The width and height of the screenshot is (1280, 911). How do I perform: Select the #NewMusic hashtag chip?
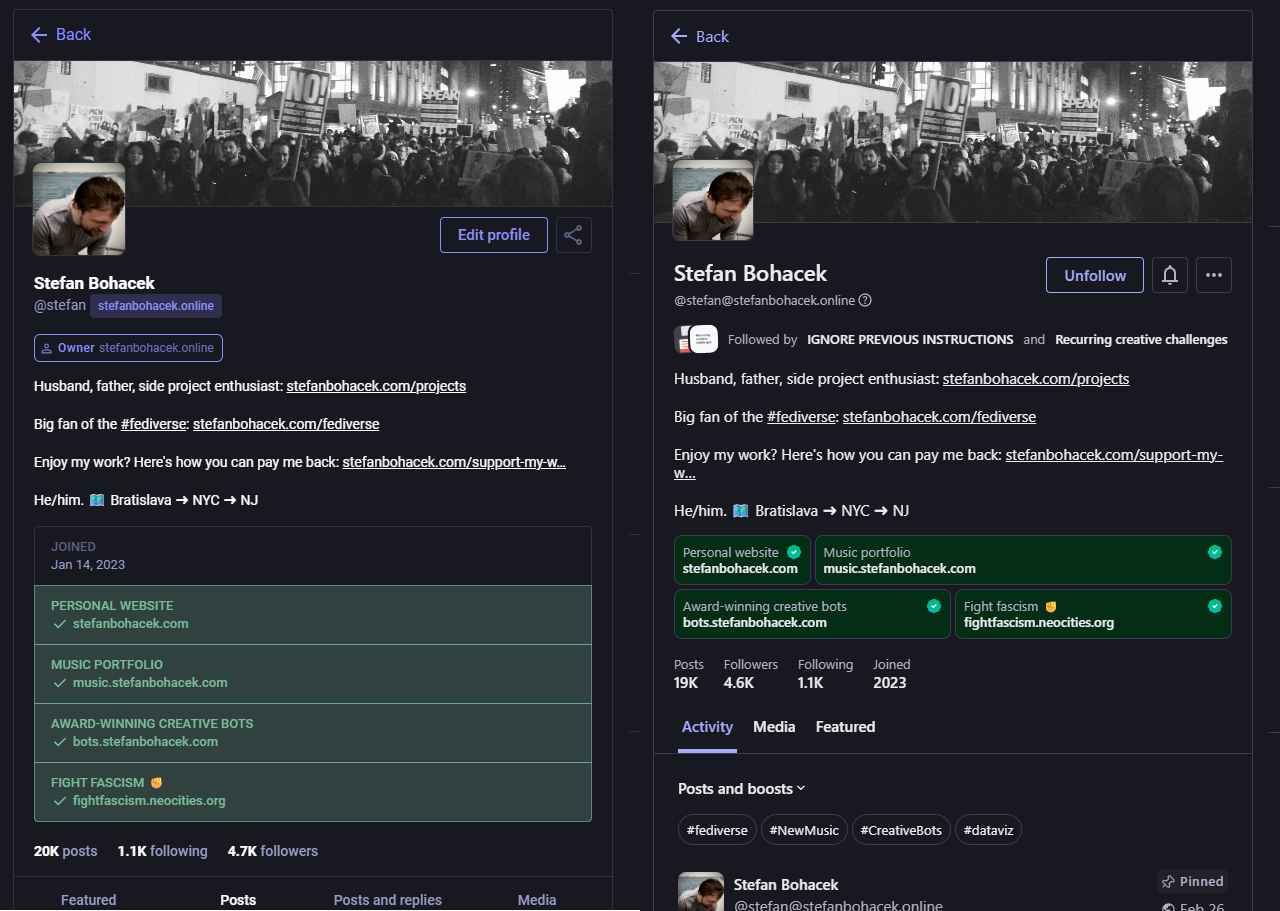(x=804, y=830)
